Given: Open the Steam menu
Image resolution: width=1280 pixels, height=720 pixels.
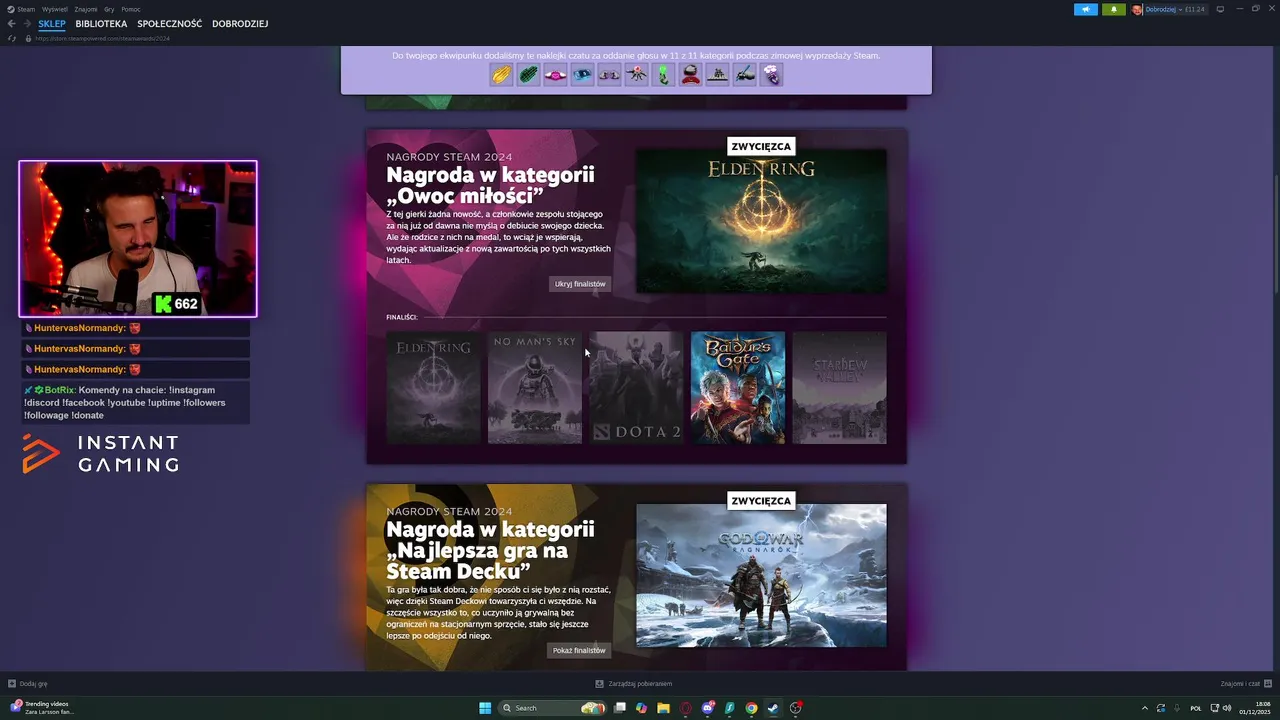Looking at the screenshot, I should pyautogui.click(x=26, y=9).
